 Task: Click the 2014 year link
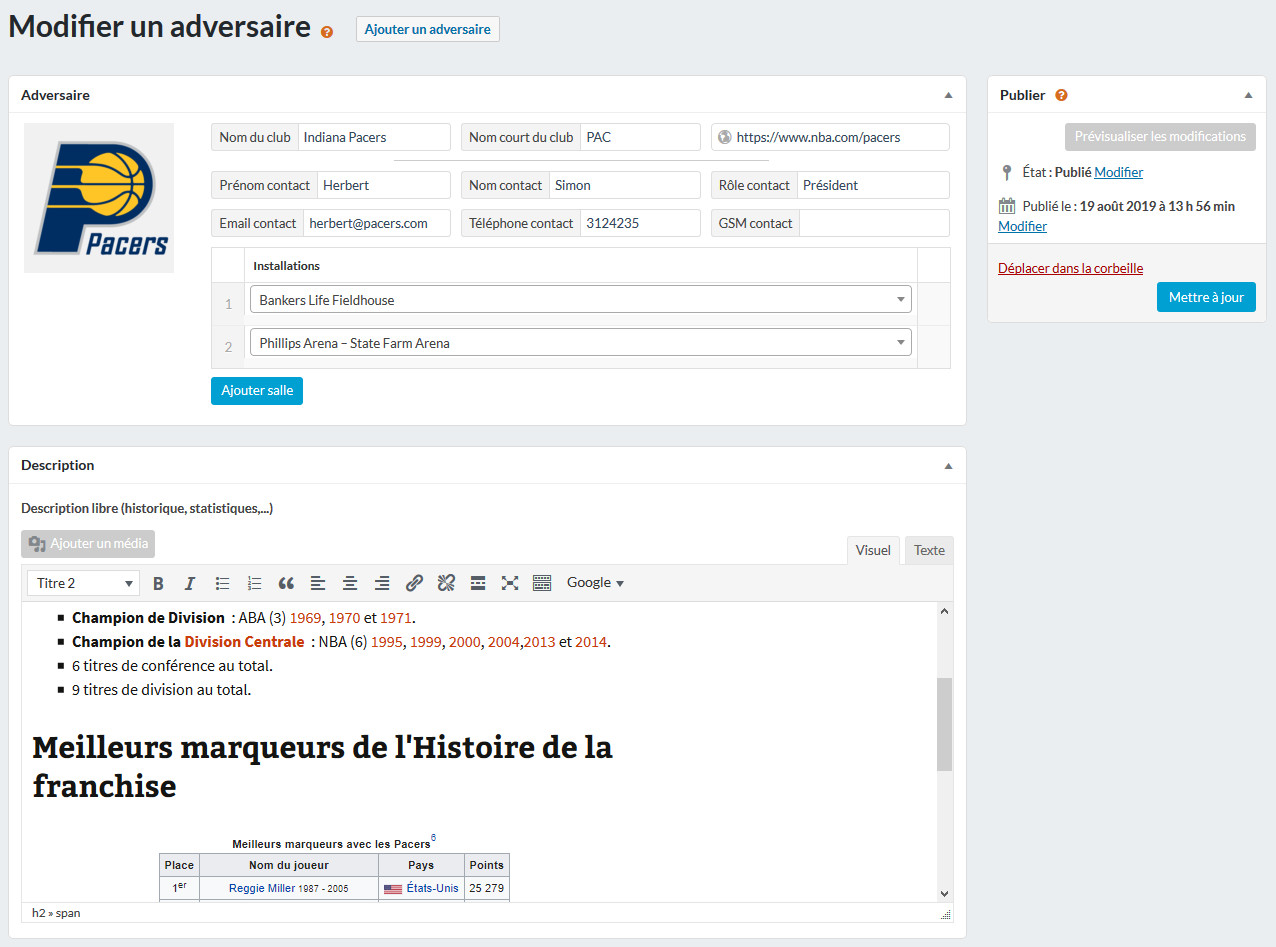click(591, 642)
